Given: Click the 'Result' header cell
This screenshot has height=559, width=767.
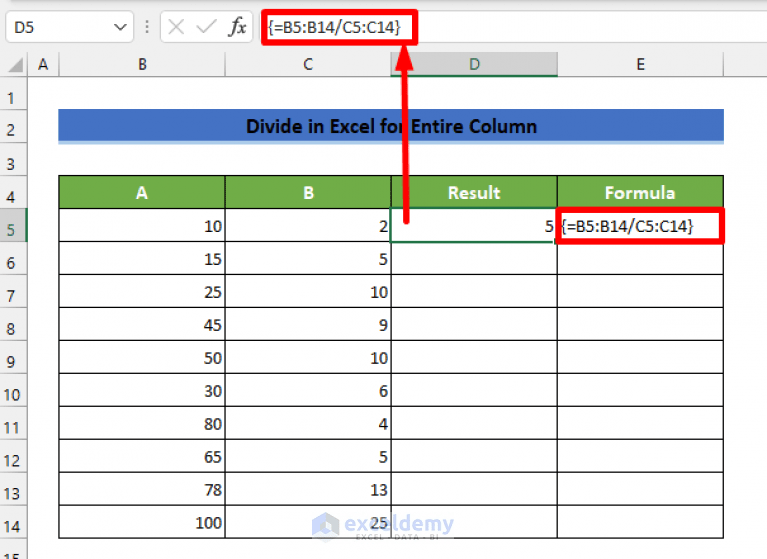Looking at the screenshot, I should click(474, 192).
